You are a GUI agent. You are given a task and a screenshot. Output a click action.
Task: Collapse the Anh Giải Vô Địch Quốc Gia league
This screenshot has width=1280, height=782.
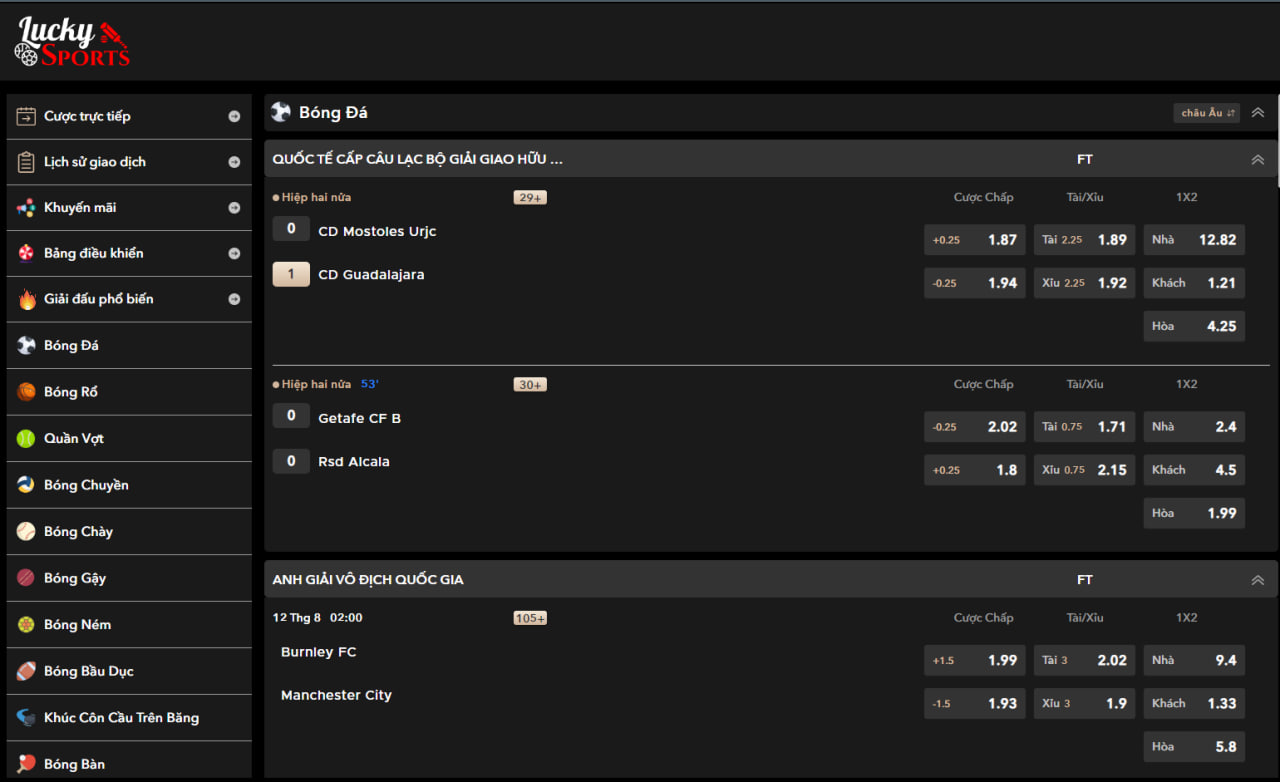tap(1258, 580)
